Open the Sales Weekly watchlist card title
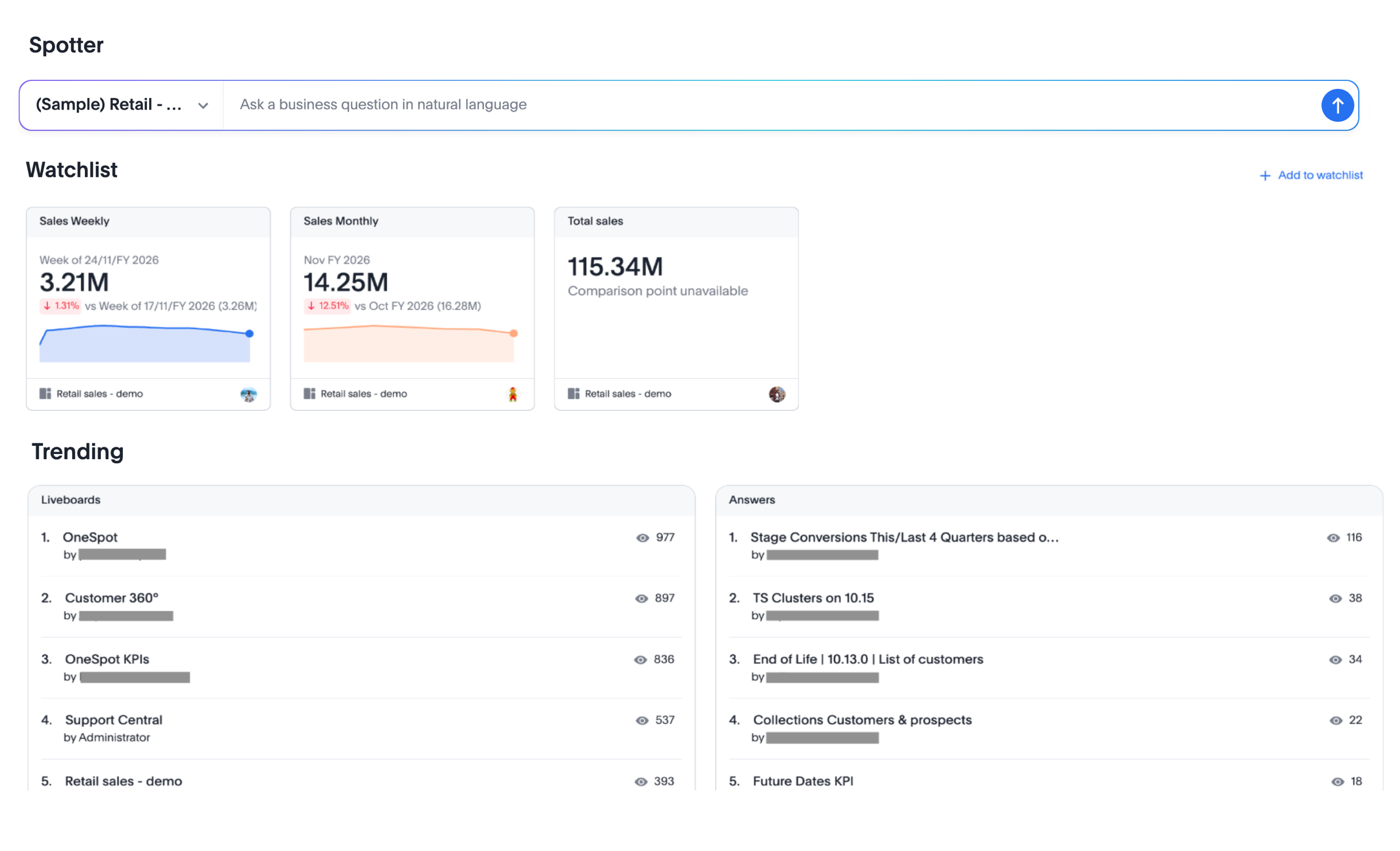Image resolution: width=1400 pixels, height=851 pixels. point(75,221)
